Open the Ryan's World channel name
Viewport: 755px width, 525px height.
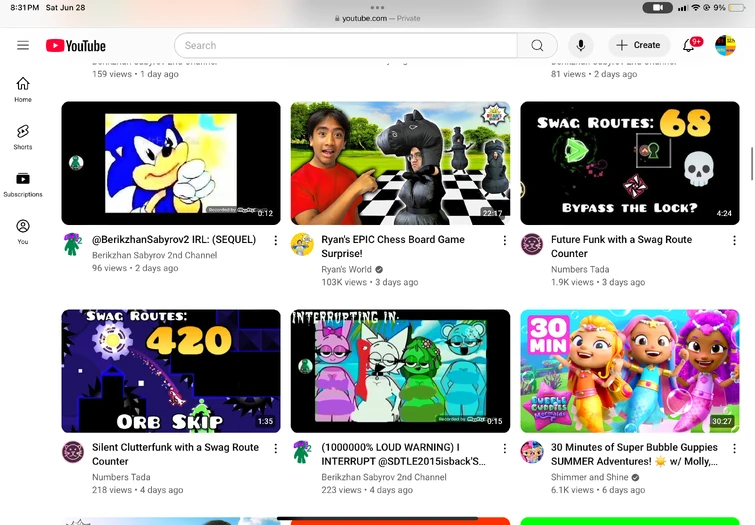tap(346, 269)
